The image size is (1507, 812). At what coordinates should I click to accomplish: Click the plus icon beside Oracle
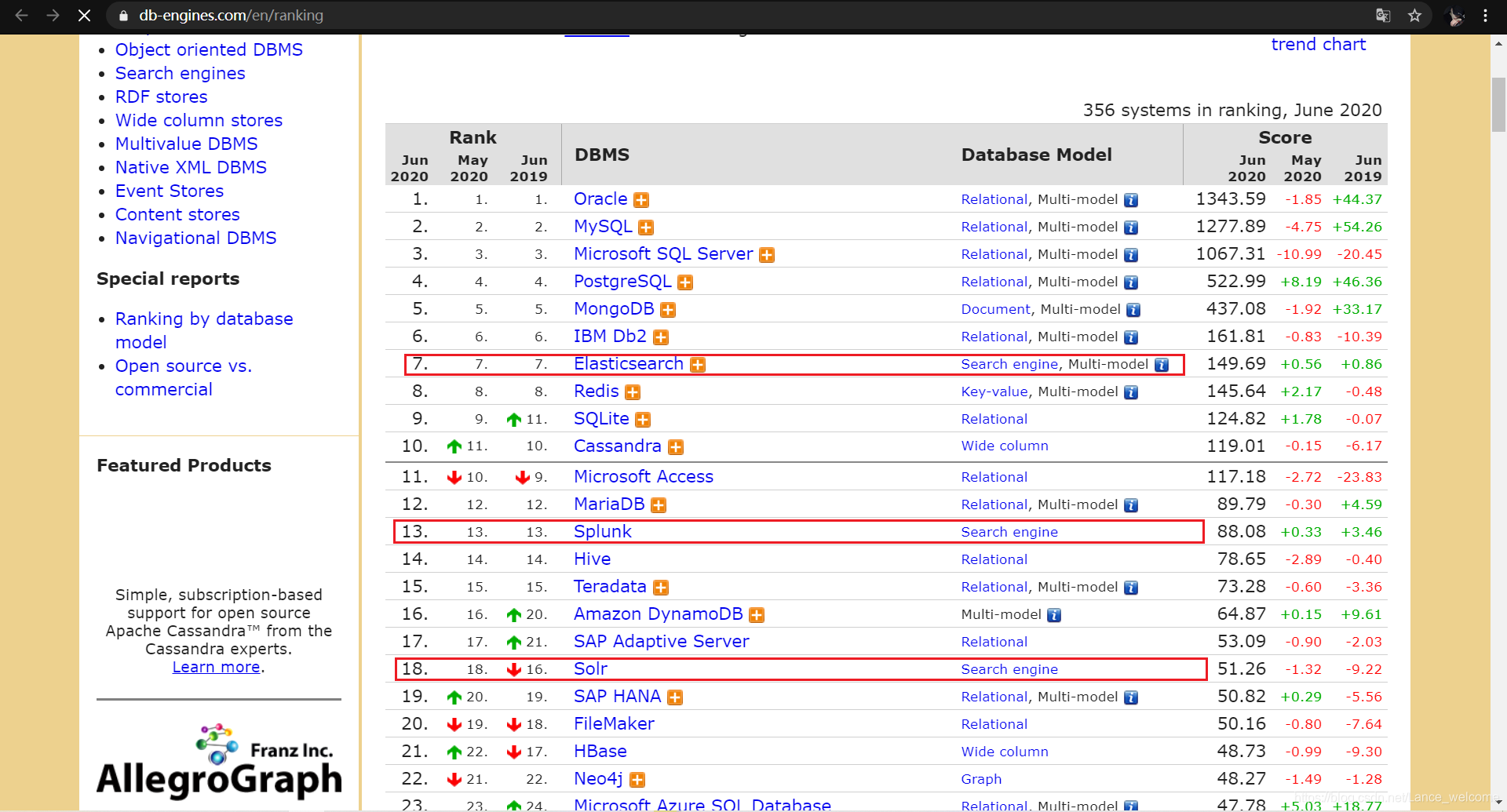pyautogui.click(x=641, y=200)
